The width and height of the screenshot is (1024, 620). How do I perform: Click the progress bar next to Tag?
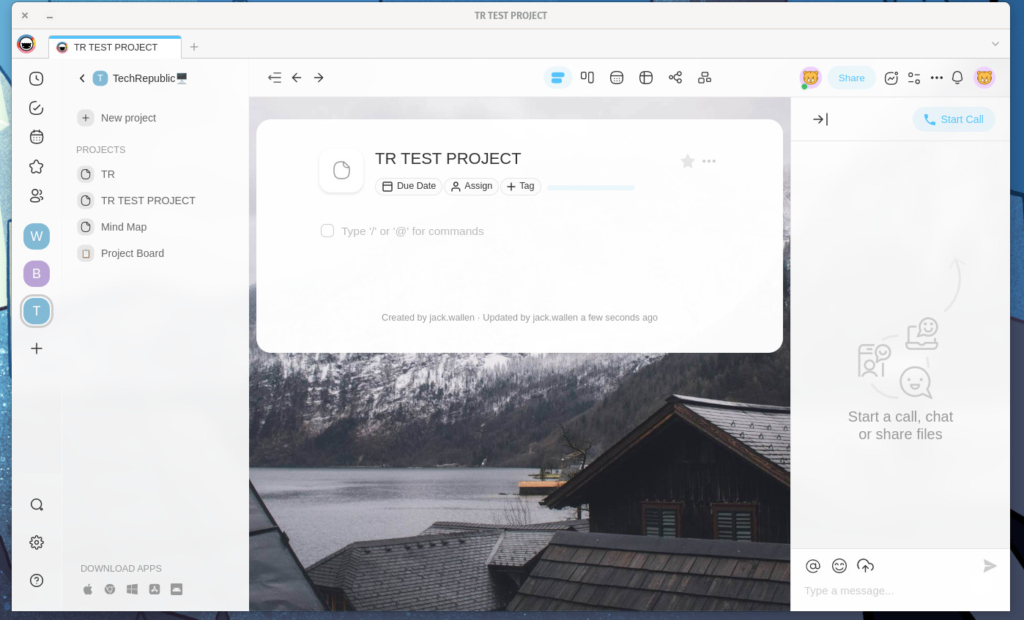pyautogui.click(x=590, y=187)
